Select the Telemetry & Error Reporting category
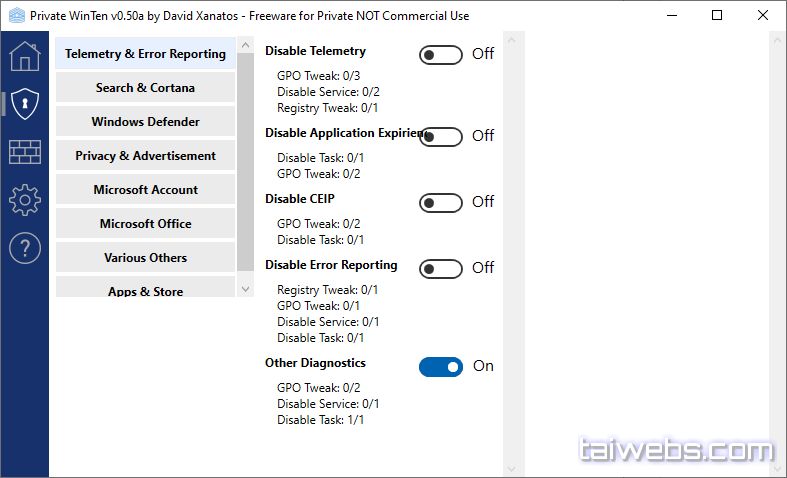The image size is (787, 478). [x=146, y=54]
